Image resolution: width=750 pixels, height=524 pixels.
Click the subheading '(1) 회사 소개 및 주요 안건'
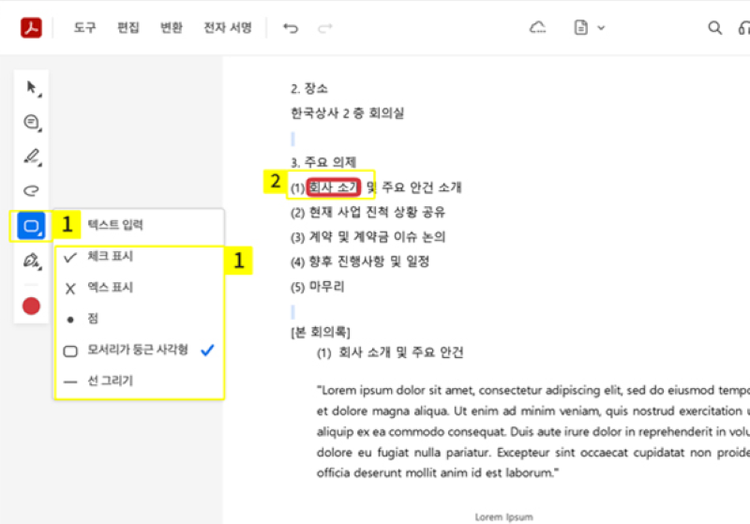tap(390, 353)
